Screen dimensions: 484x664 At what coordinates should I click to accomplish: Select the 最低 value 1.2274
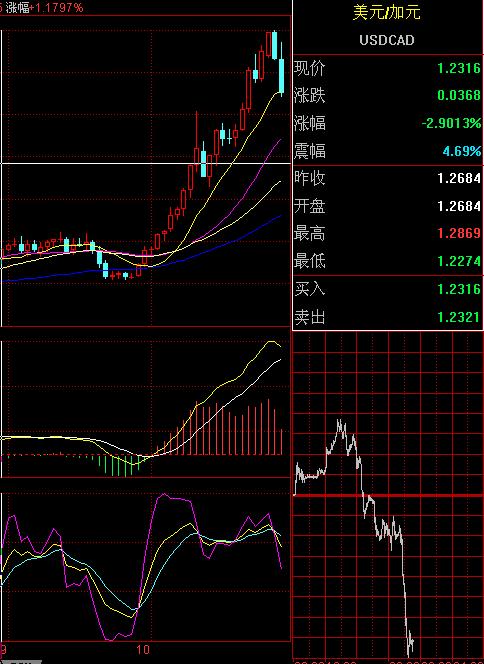tap(459, 261)
